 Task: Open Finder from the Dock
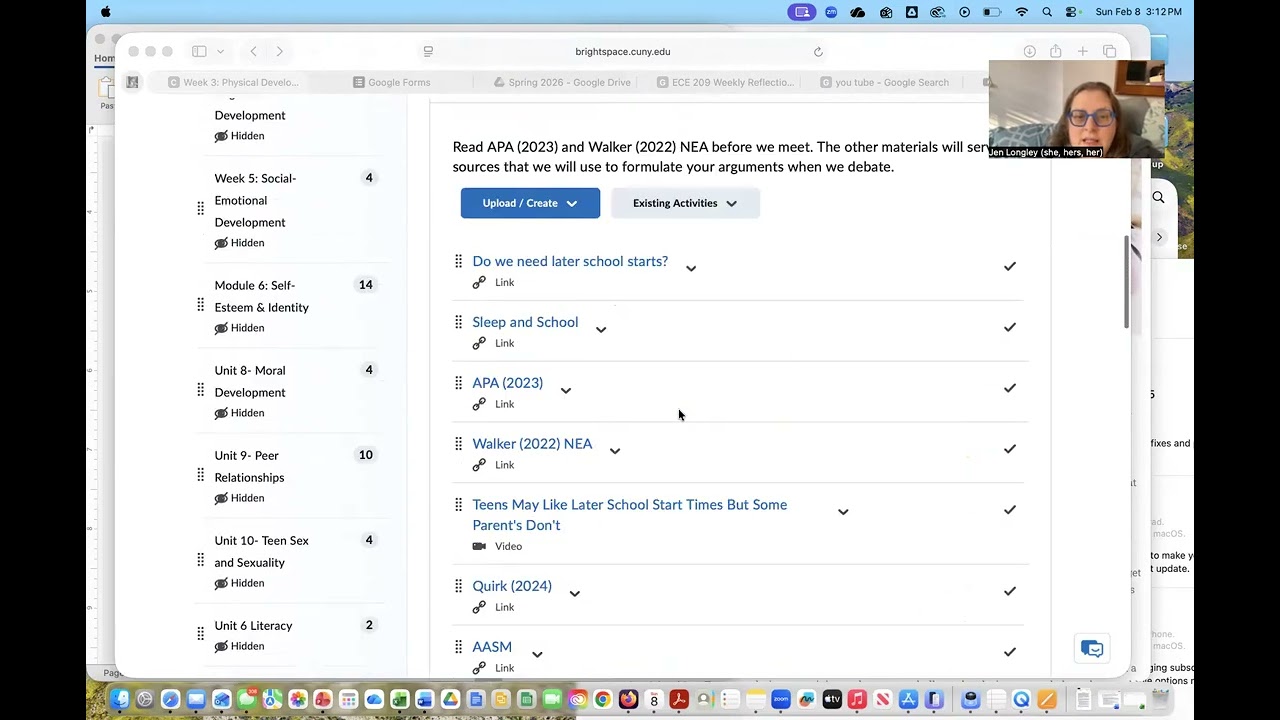[x=119, y=700]
